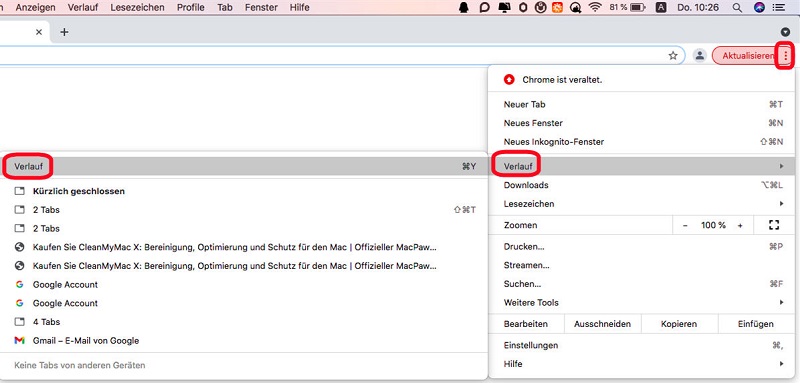800x383 pixels.
Task: Open the Wi-Fi status icon
Action: click(595, 8)
